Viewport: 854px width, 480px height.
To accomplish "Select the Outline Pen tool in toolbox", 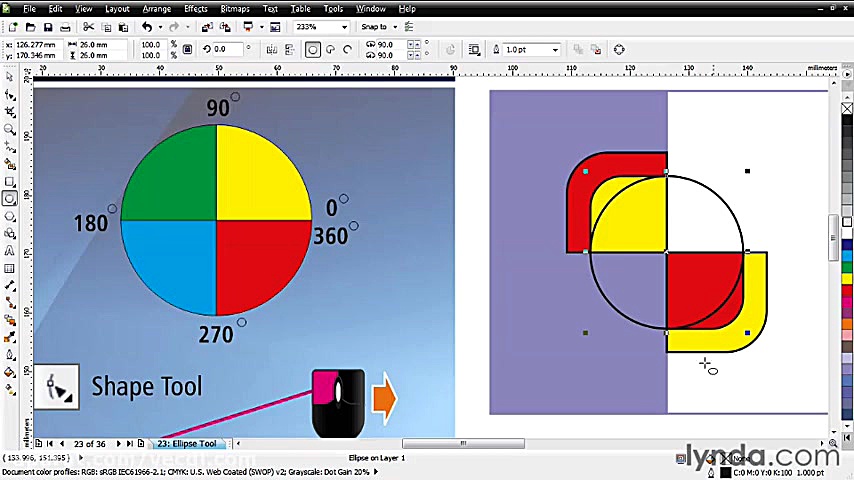I will (9, 355).
